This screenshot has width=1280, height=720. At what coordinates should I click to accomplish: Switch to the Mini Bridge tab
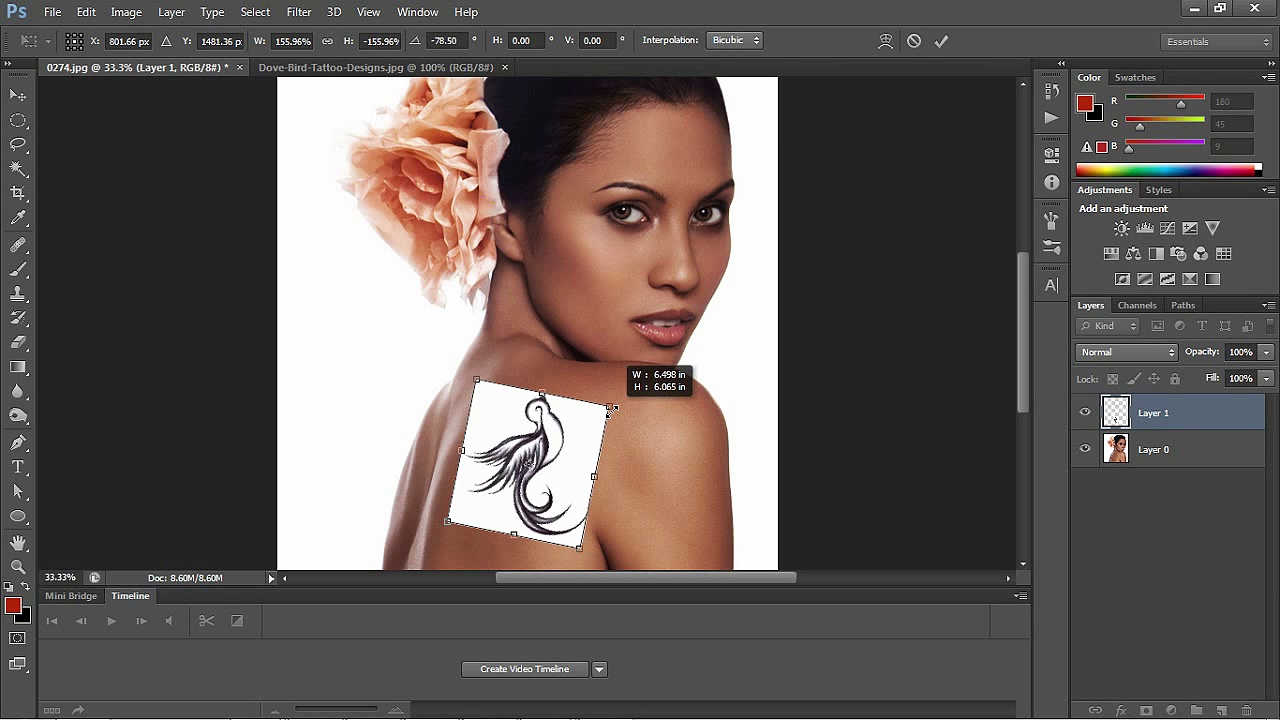71,596
